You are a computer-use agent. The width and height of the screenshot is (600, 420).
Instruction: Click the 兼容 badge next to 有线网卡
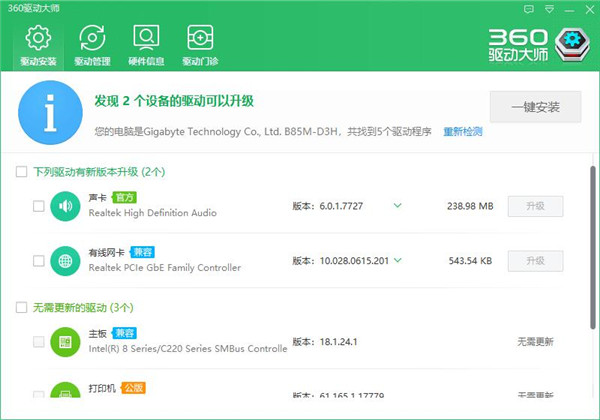click(142, 252)
